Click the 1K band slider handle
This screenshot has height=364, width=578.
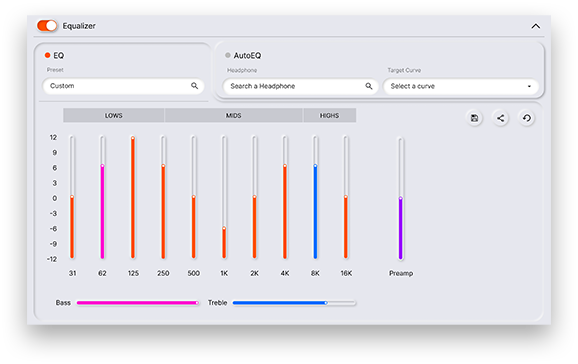pos(224,228)
